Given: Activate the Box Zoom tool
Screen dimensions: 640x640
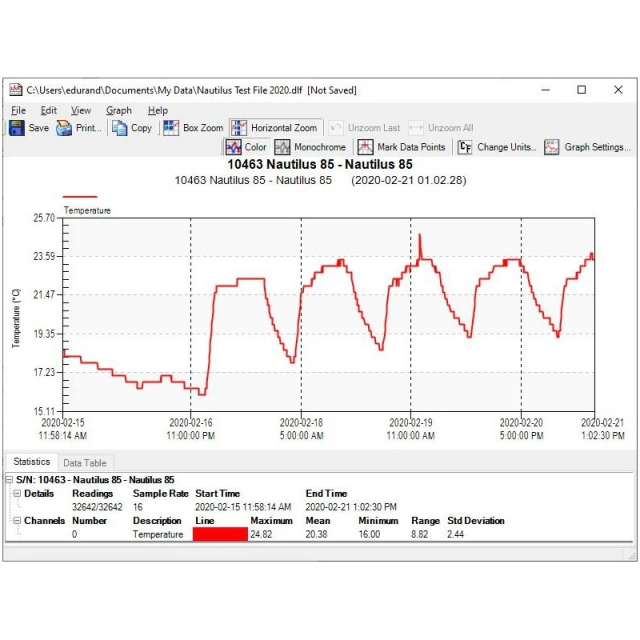Looking at the screenshot, I should pyautogui.click(x=170, y=128).
